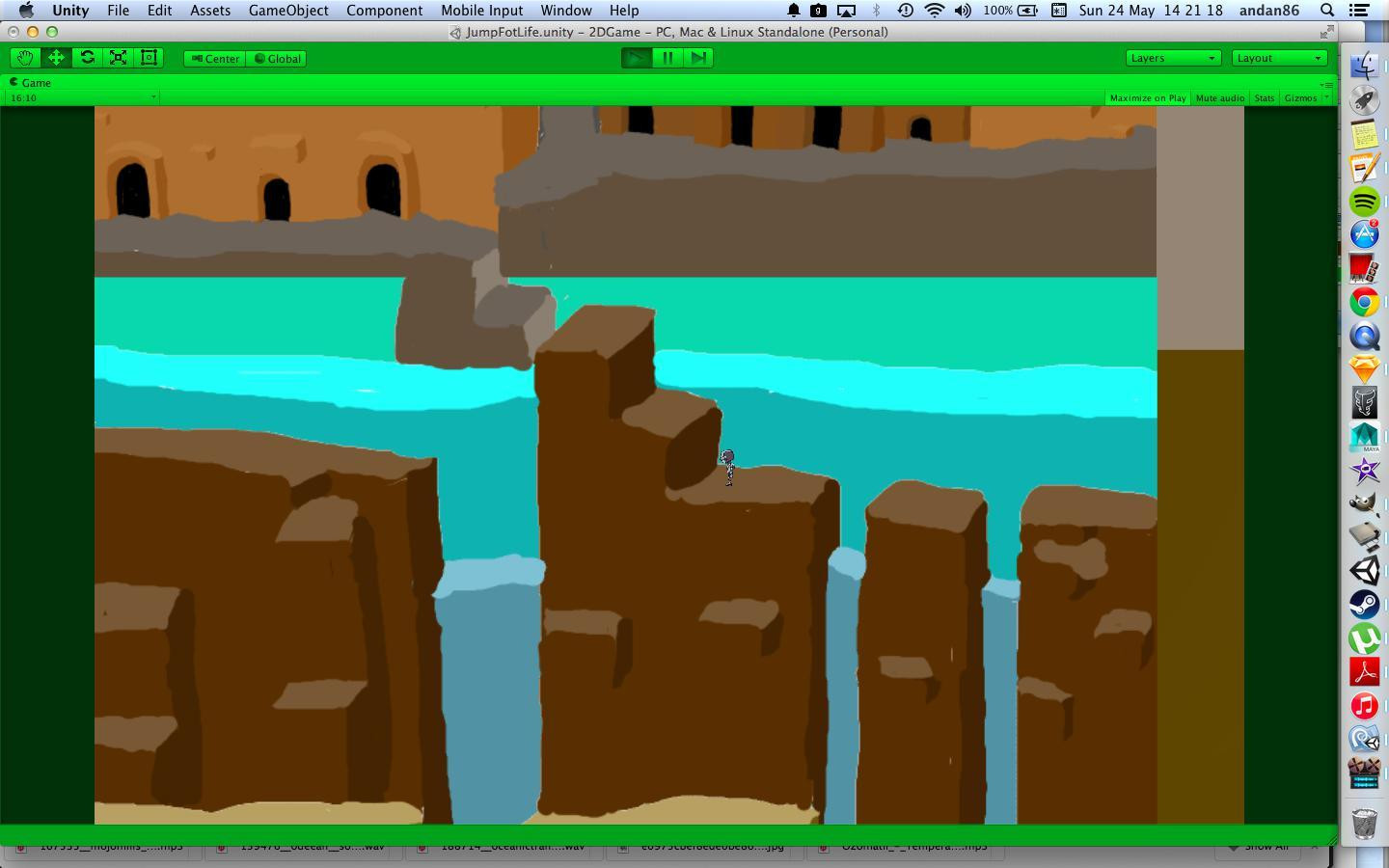Open the Help menu
The height and width of the screenshot is (868, 1389).
click(623, 11)
